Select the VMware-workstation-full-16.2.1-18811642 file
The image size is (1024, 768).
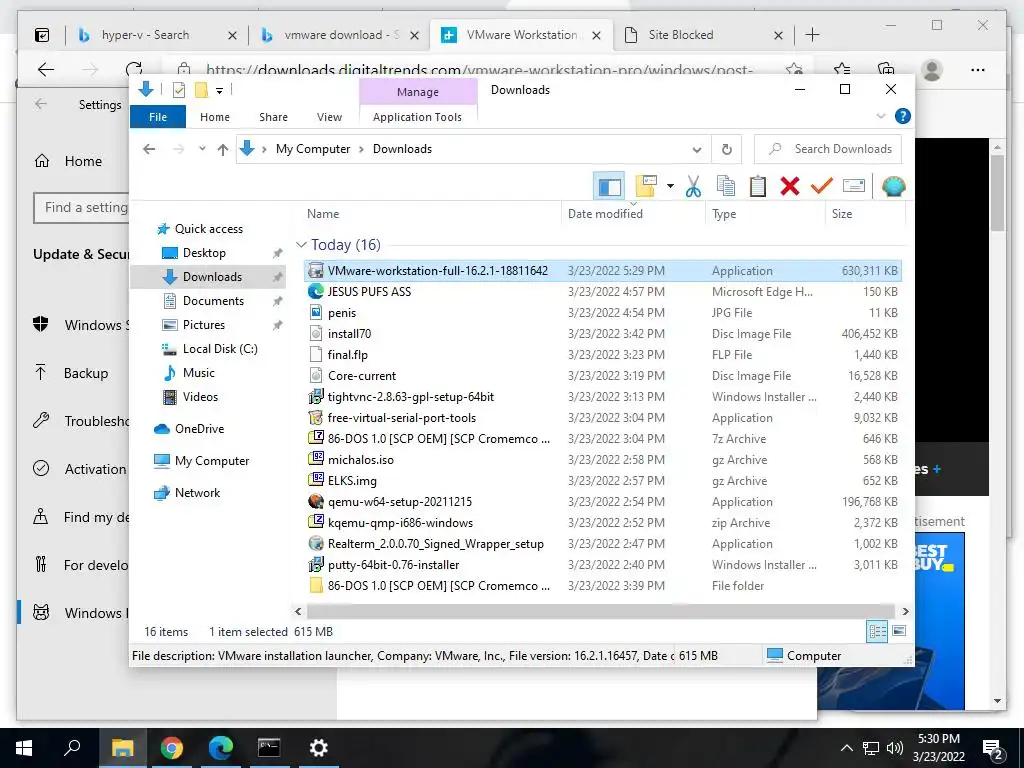coord(603,271)
